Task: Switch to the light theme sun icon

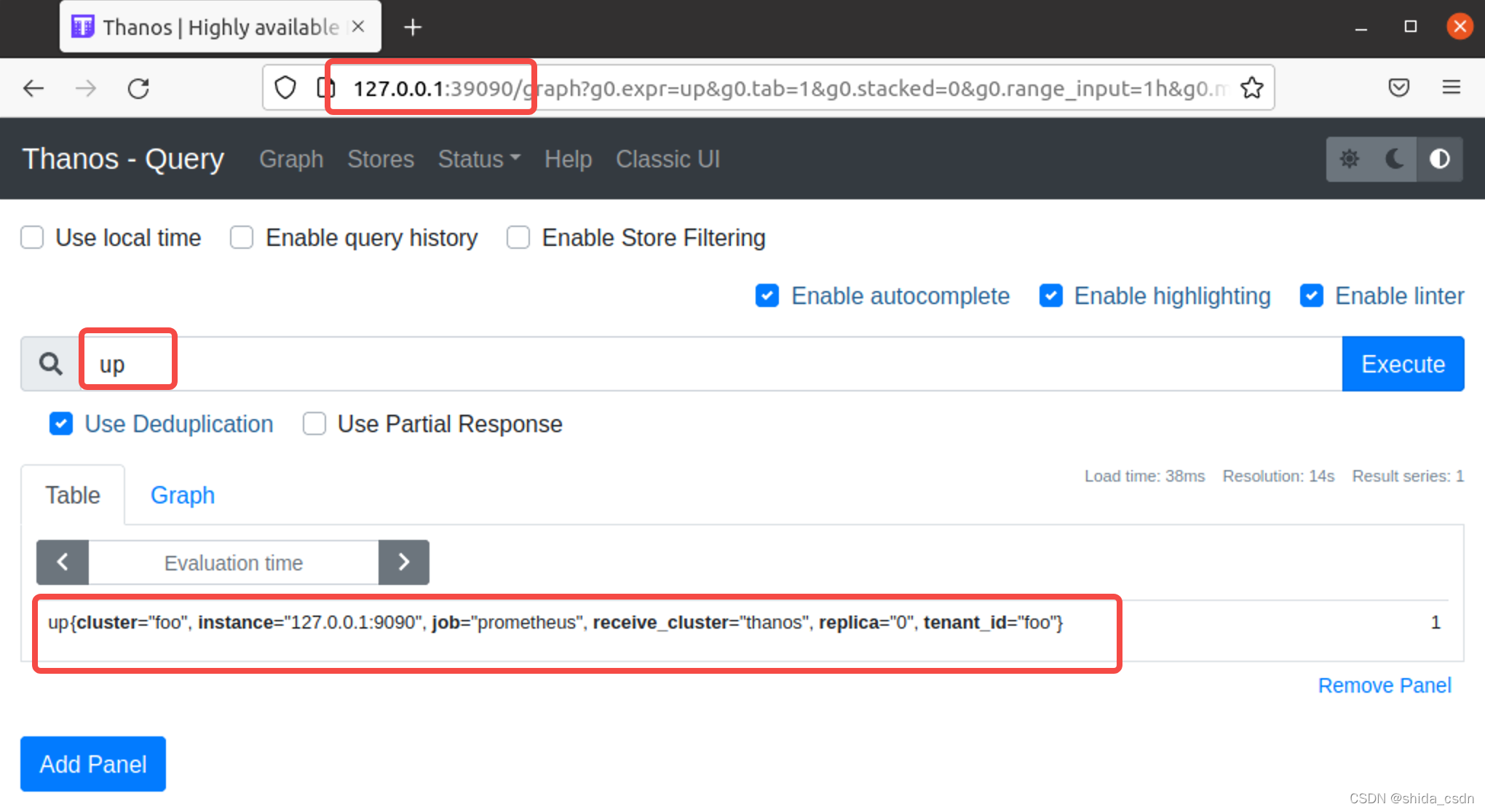Action: [x=1350, y=159]
